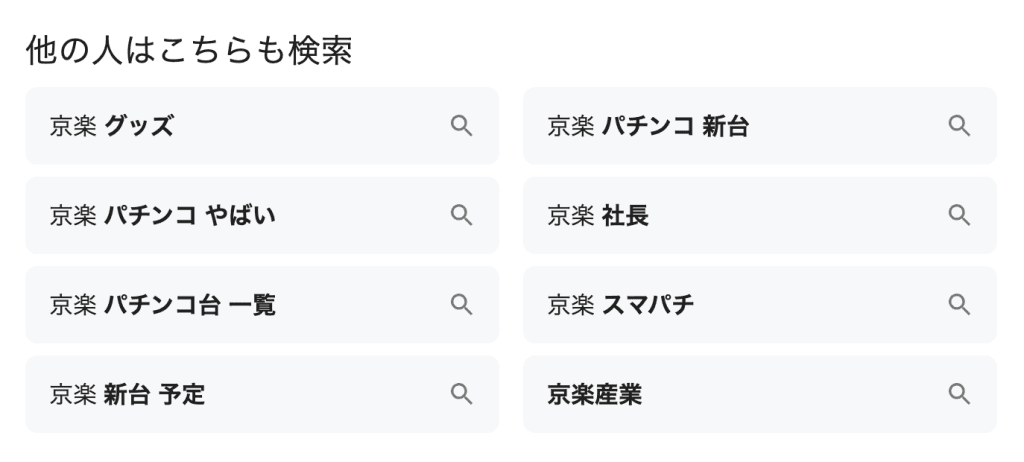This screenshot has width=1024, height=462.
Task: Click the magnifier icon for 京楽産業
Action: [959, 394]
